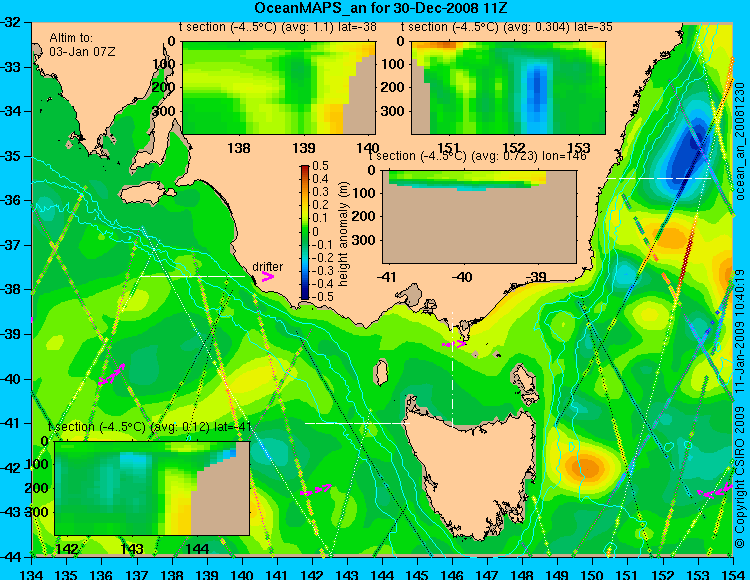Click the magenta drifter track near 146E, 39S

454,344
